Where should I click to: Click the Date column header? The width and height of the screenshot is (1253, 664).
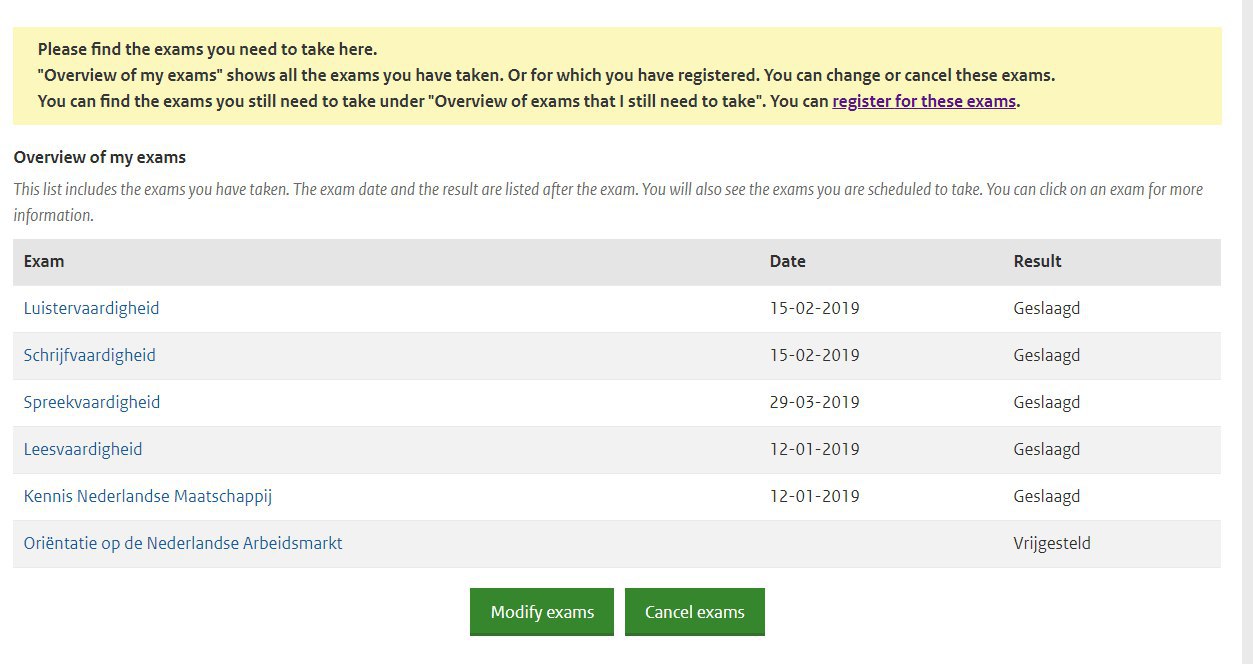pos(787,261)
